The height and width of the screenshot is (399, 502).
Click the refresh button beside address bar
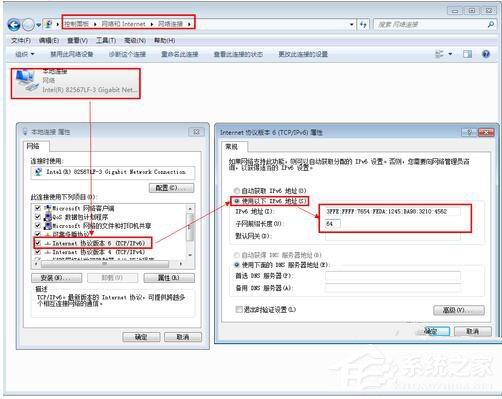tap(363, 24)
